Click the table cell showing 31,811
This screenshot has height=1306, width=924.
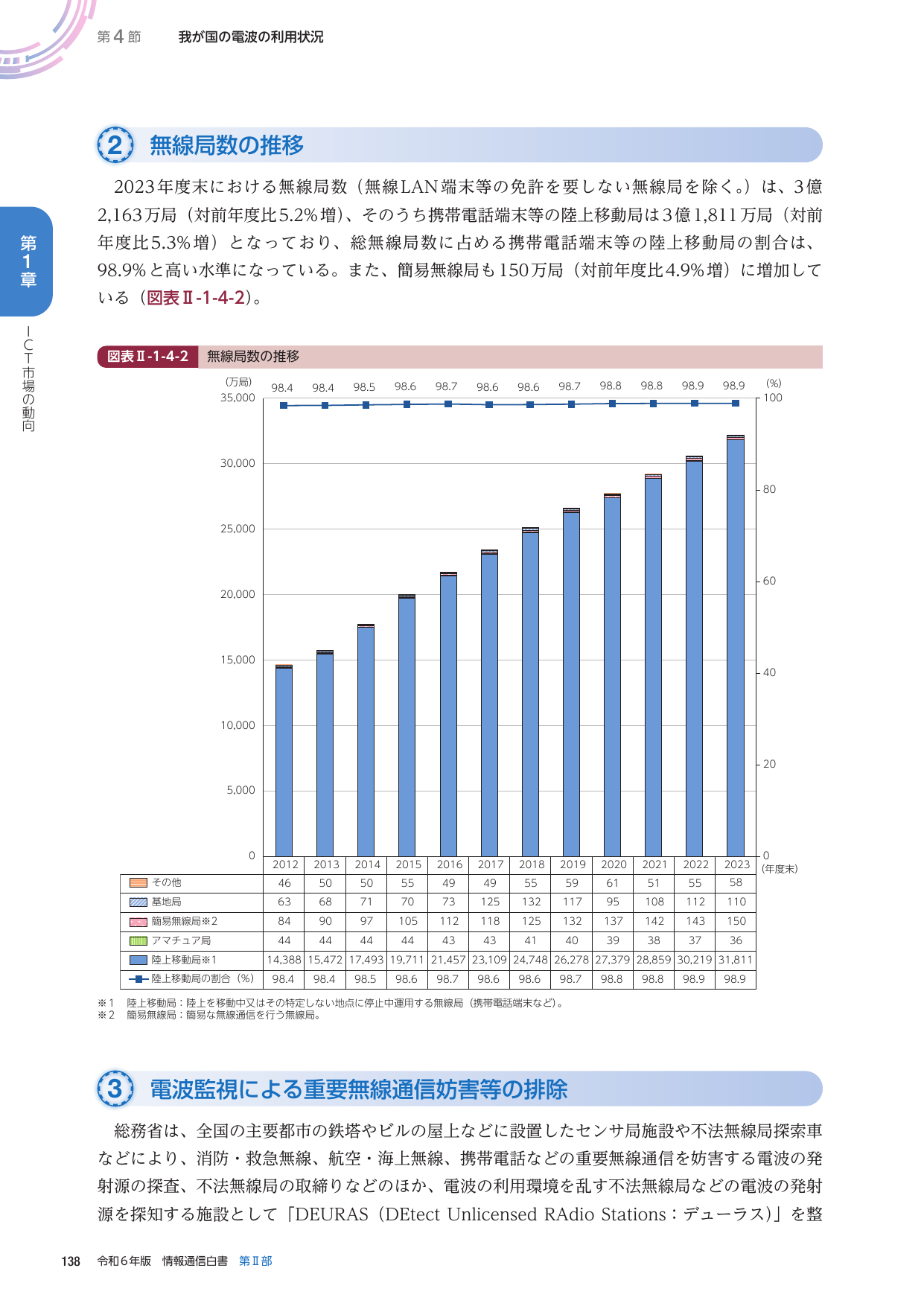pyautogui.click(x=736, y=960)
